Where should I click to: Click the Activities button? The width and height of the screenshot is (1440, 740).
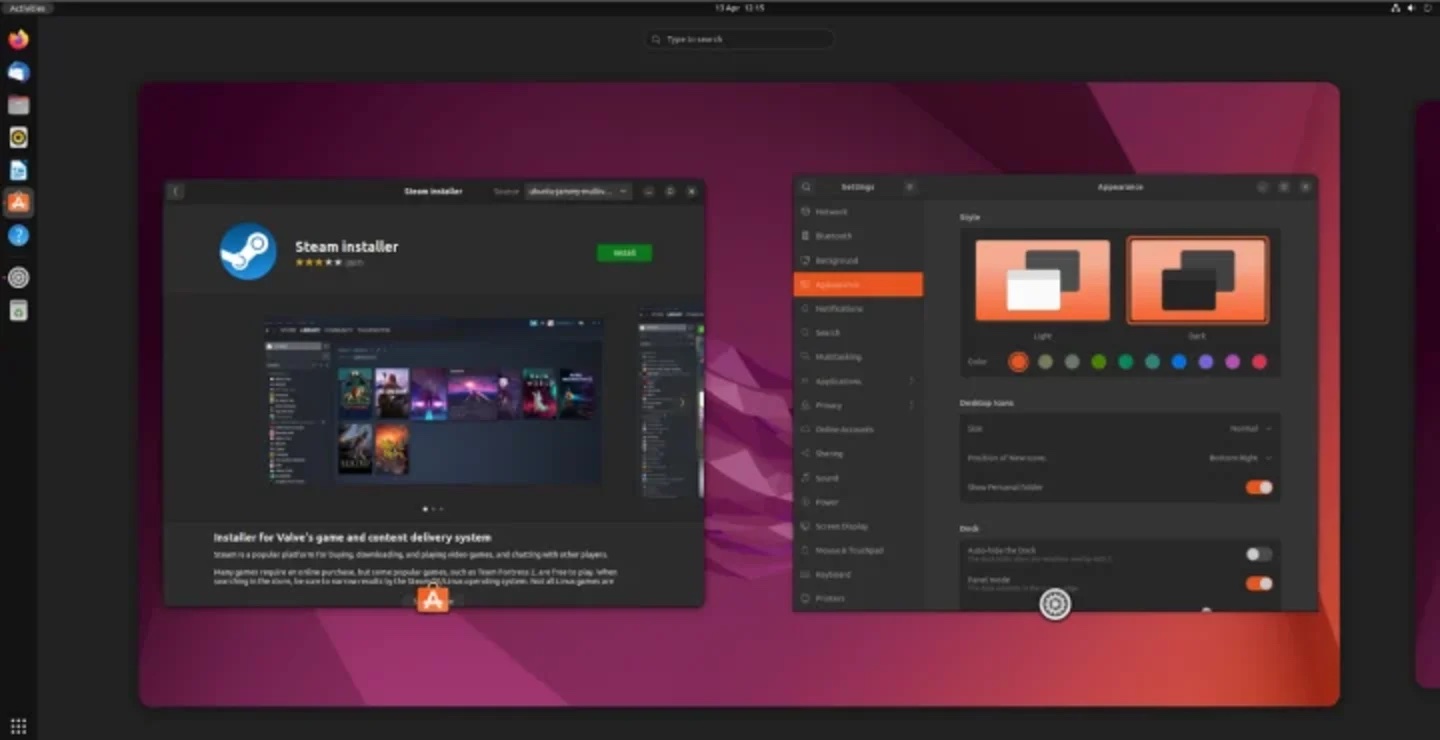(27, 7)
